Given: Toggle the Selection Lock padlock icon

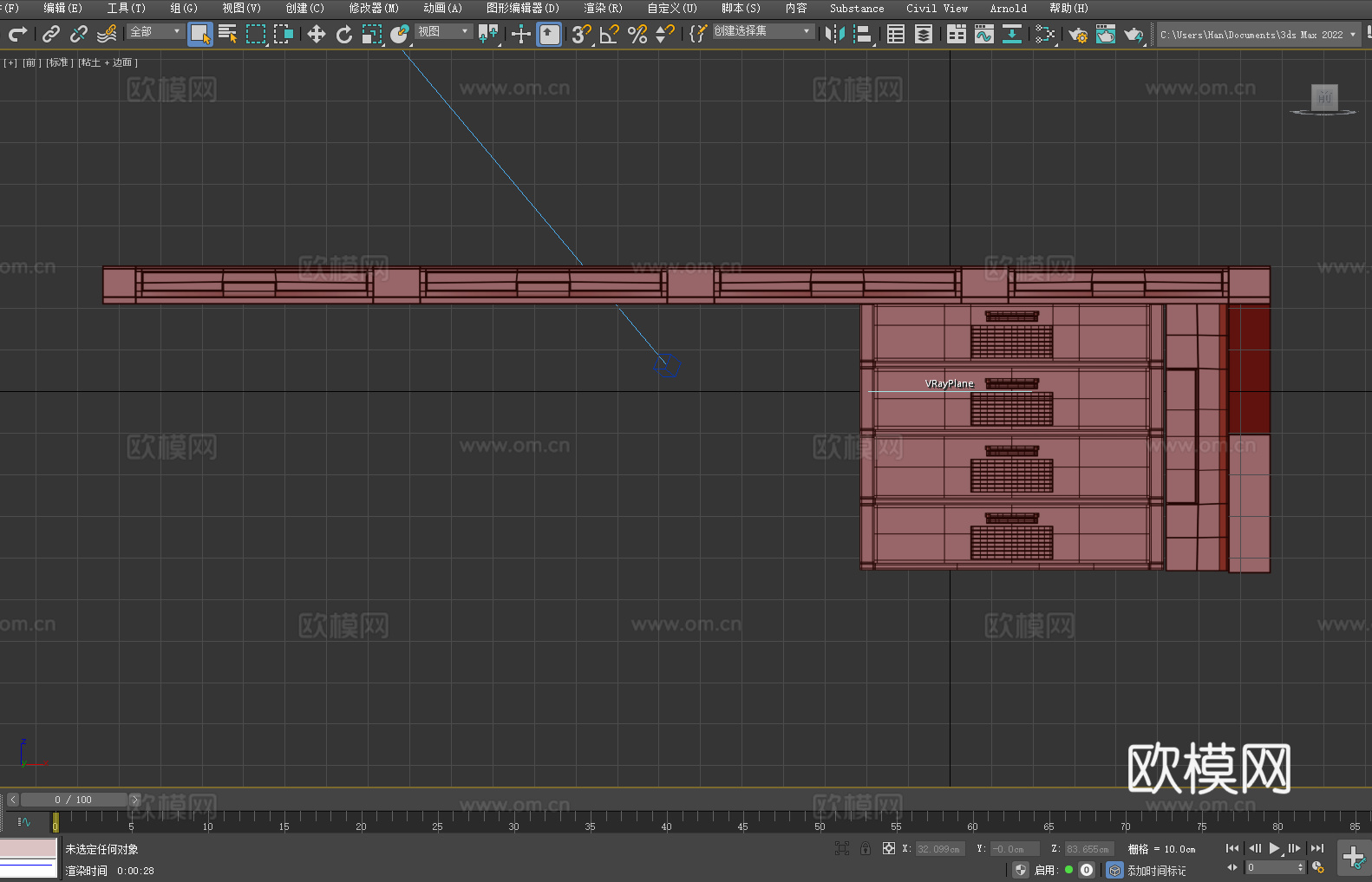Looking at the screenshot, I should point(866,849).
